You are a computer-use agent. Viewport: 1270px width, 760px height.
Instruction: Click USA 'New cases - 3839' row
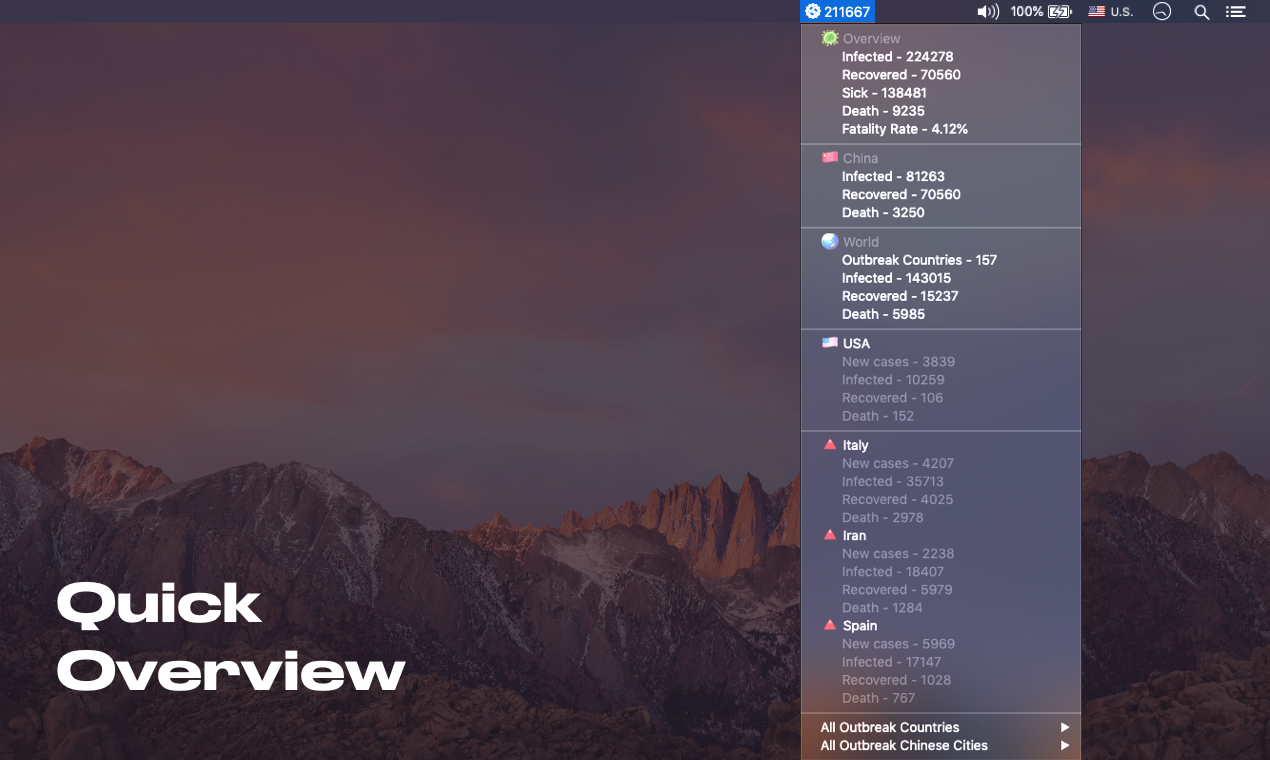(x=941, y=362)
